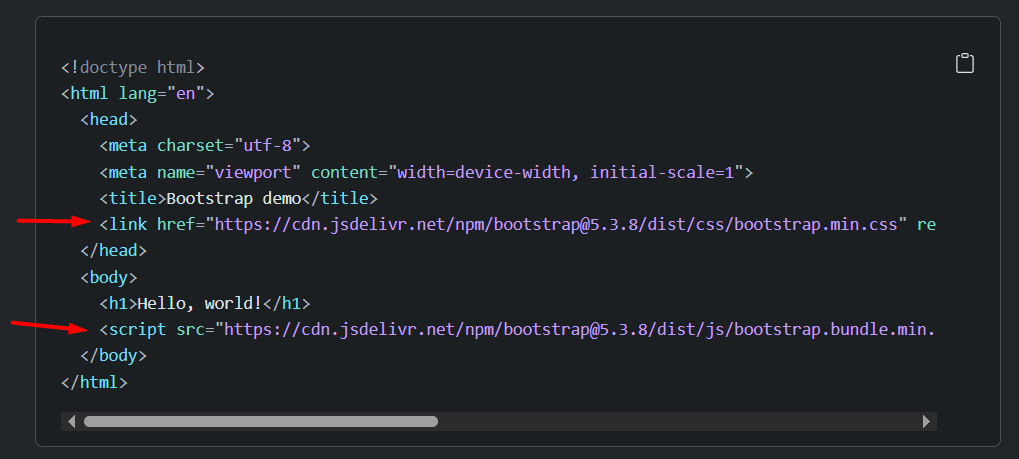Click the red arrow pointing to link tag
Viewport: 1019px width, 459px height.
pos(54,221)
